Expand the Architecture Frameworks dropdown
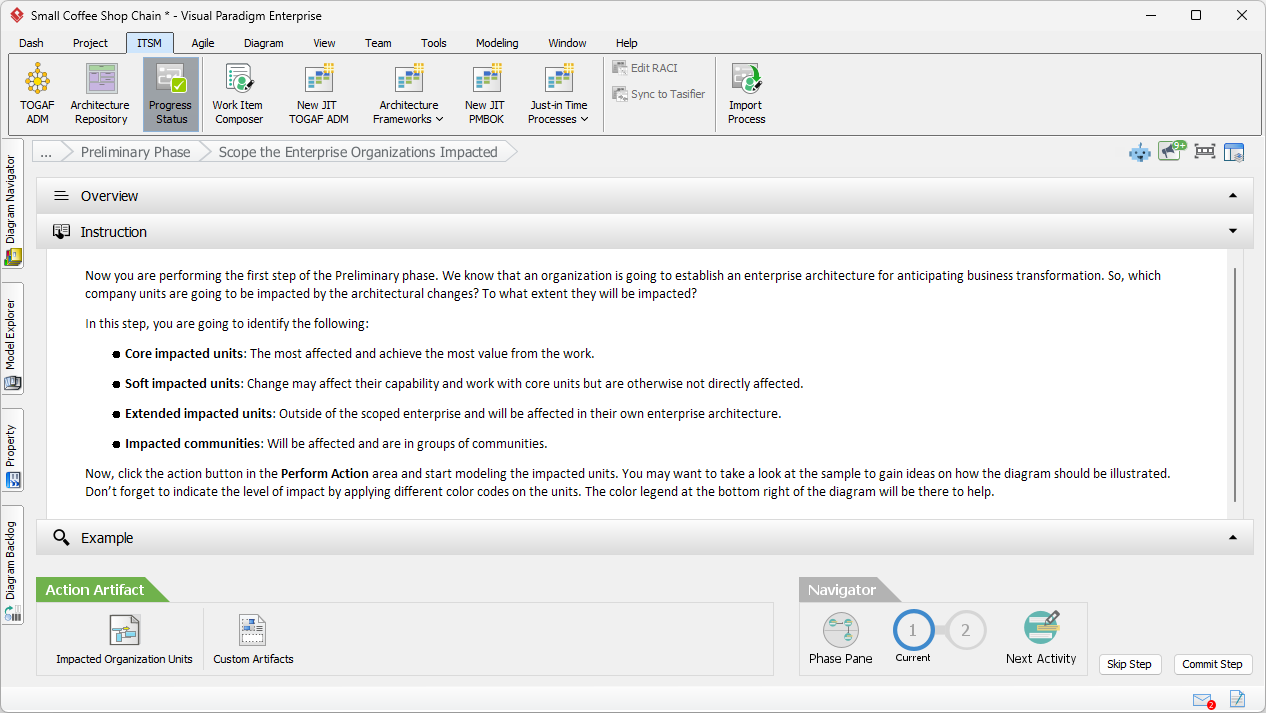This screenshot has height=713, width=1266. (408, 93)
